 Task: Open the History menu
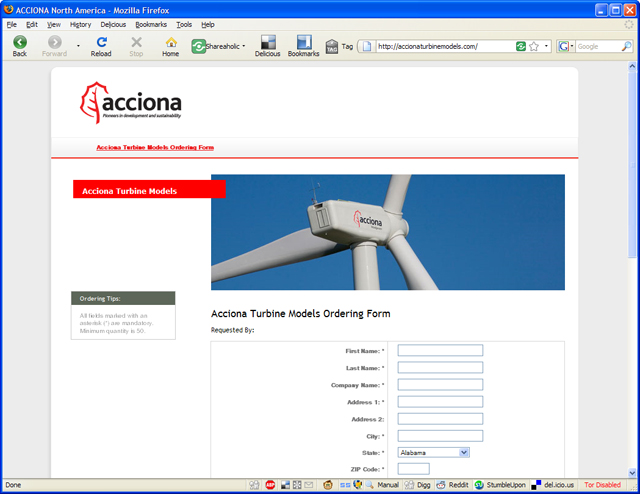80,24
